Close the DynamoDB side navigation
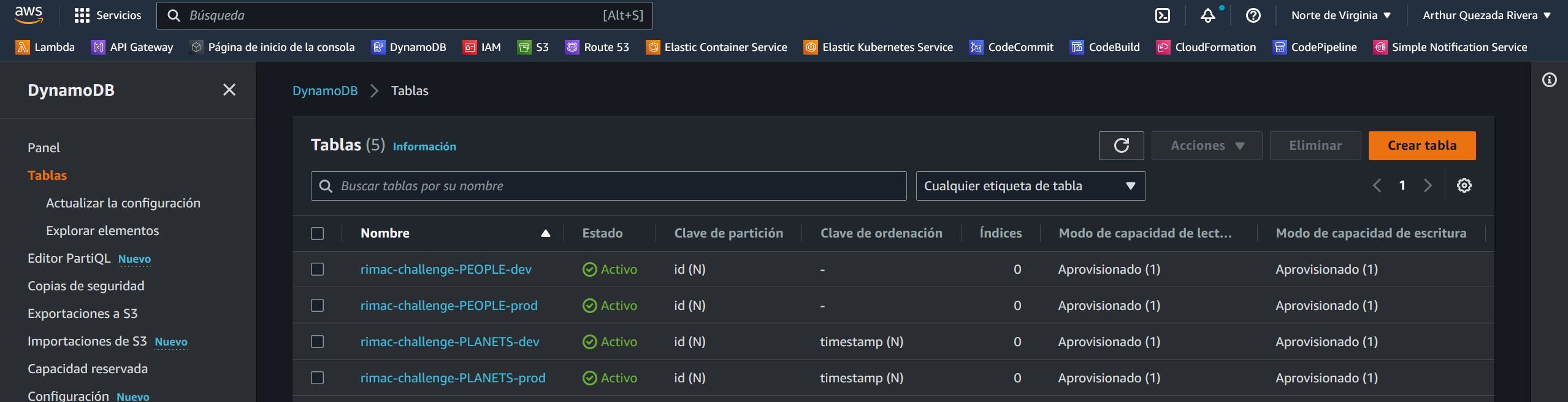This screenshot has width=1568, height=402. [229, 90]
